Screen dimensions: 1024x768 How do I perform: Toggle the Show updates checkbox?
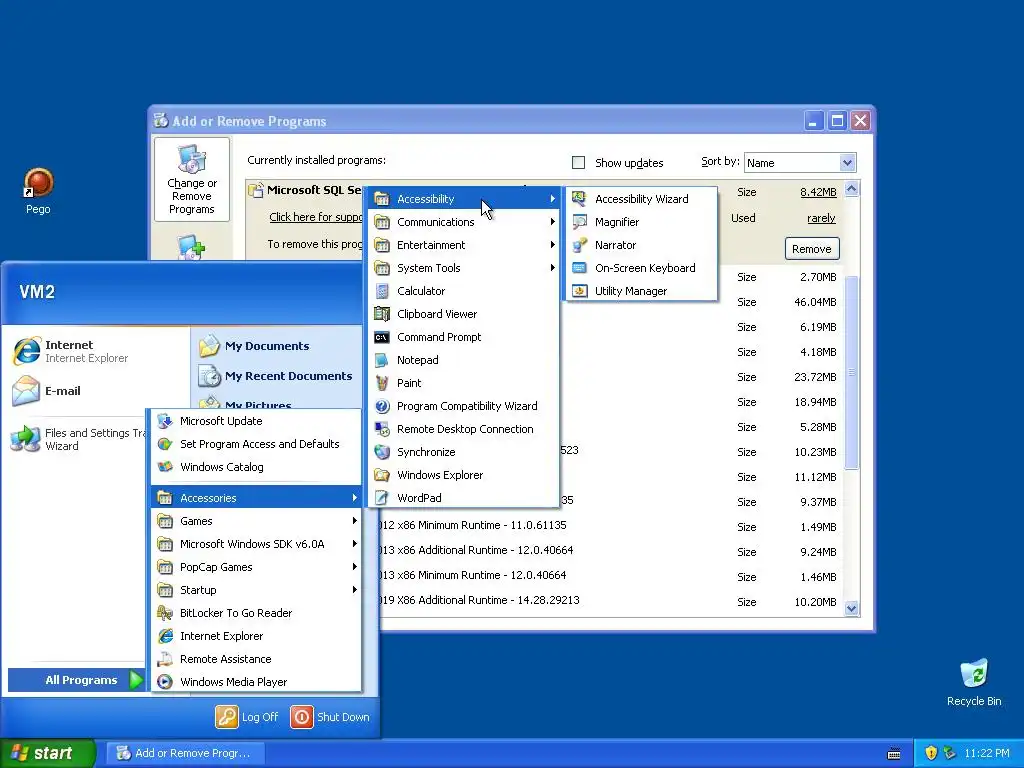pyautogui.click(x=579, y=163)
